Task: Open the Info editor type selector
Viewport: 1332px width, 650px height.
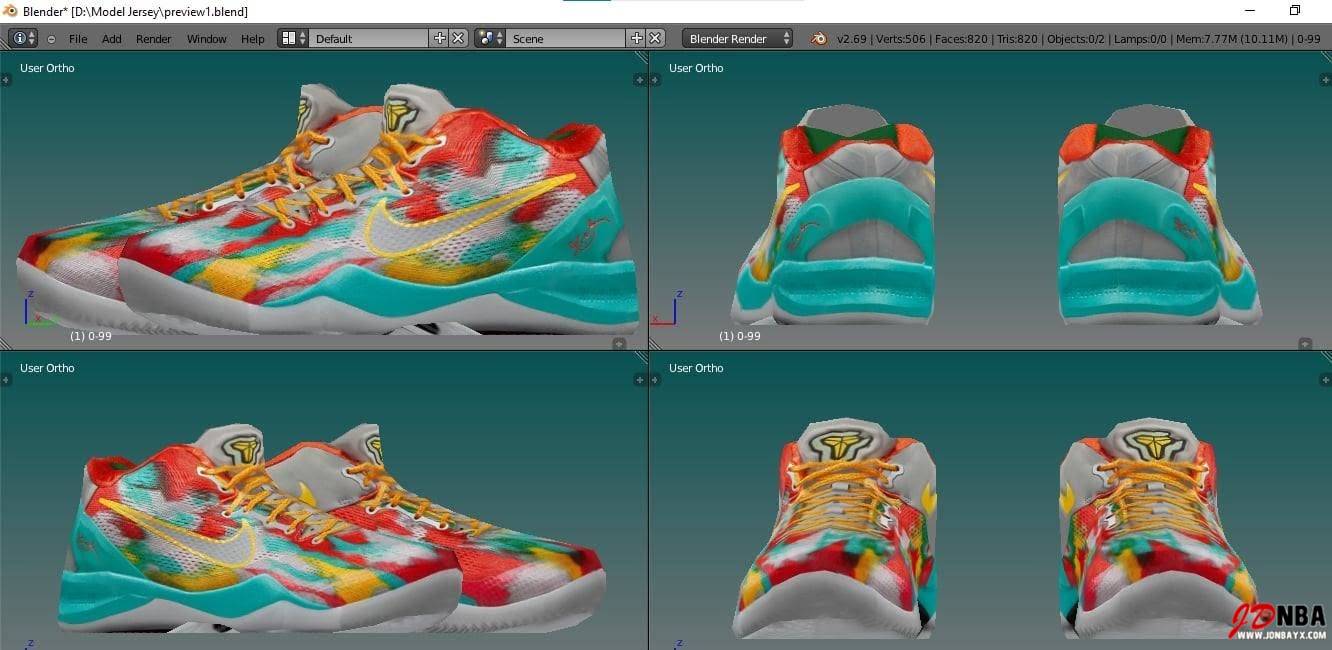Action: [23, 38]
